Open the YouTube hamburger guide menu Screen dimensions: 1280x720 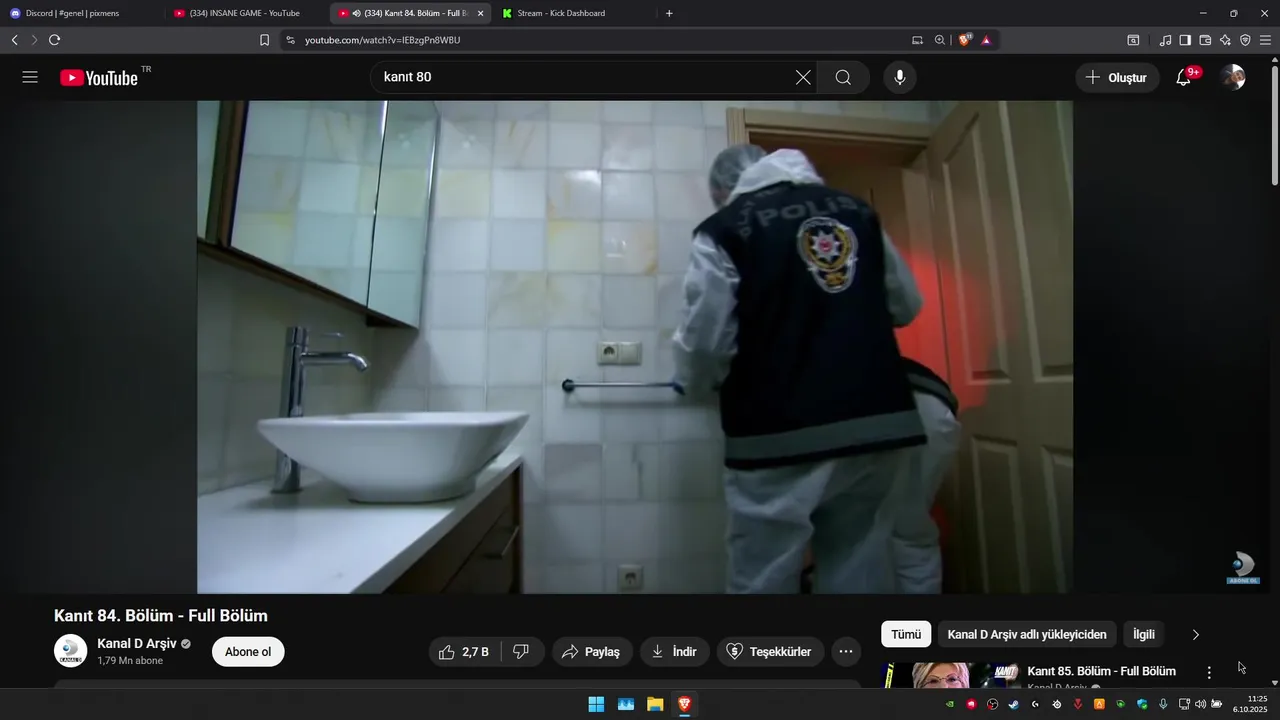(x=30, y=77)
